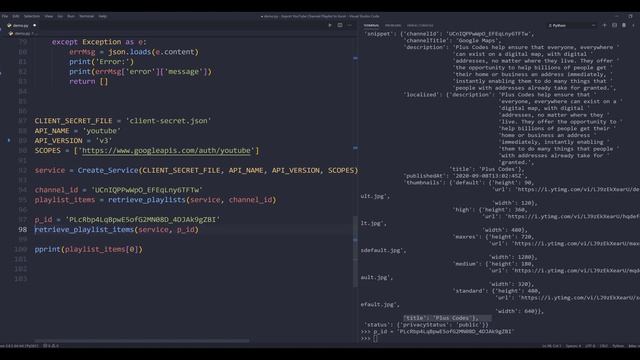This screenshot has width=640, height=360.
Task: Open the File menu
Action: click(5, 16)
